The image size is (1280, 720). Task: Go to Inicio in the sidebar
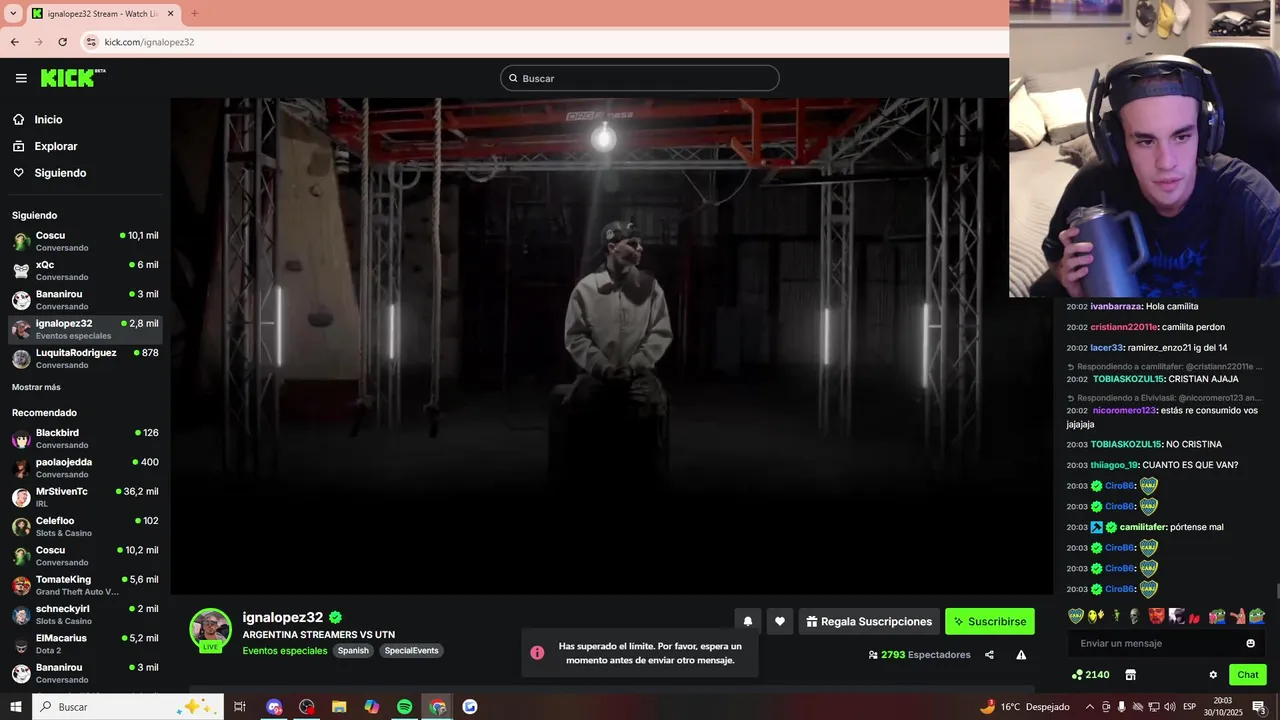pos(48,120)
